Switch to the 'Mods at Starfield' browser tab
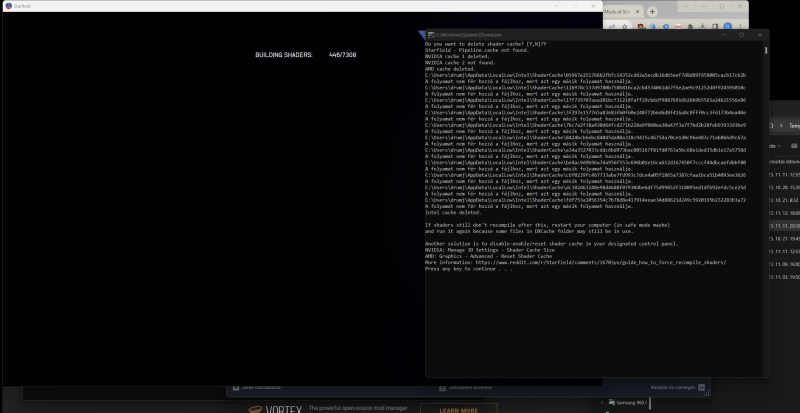This screenshot has width=800, height=413. 620,11
